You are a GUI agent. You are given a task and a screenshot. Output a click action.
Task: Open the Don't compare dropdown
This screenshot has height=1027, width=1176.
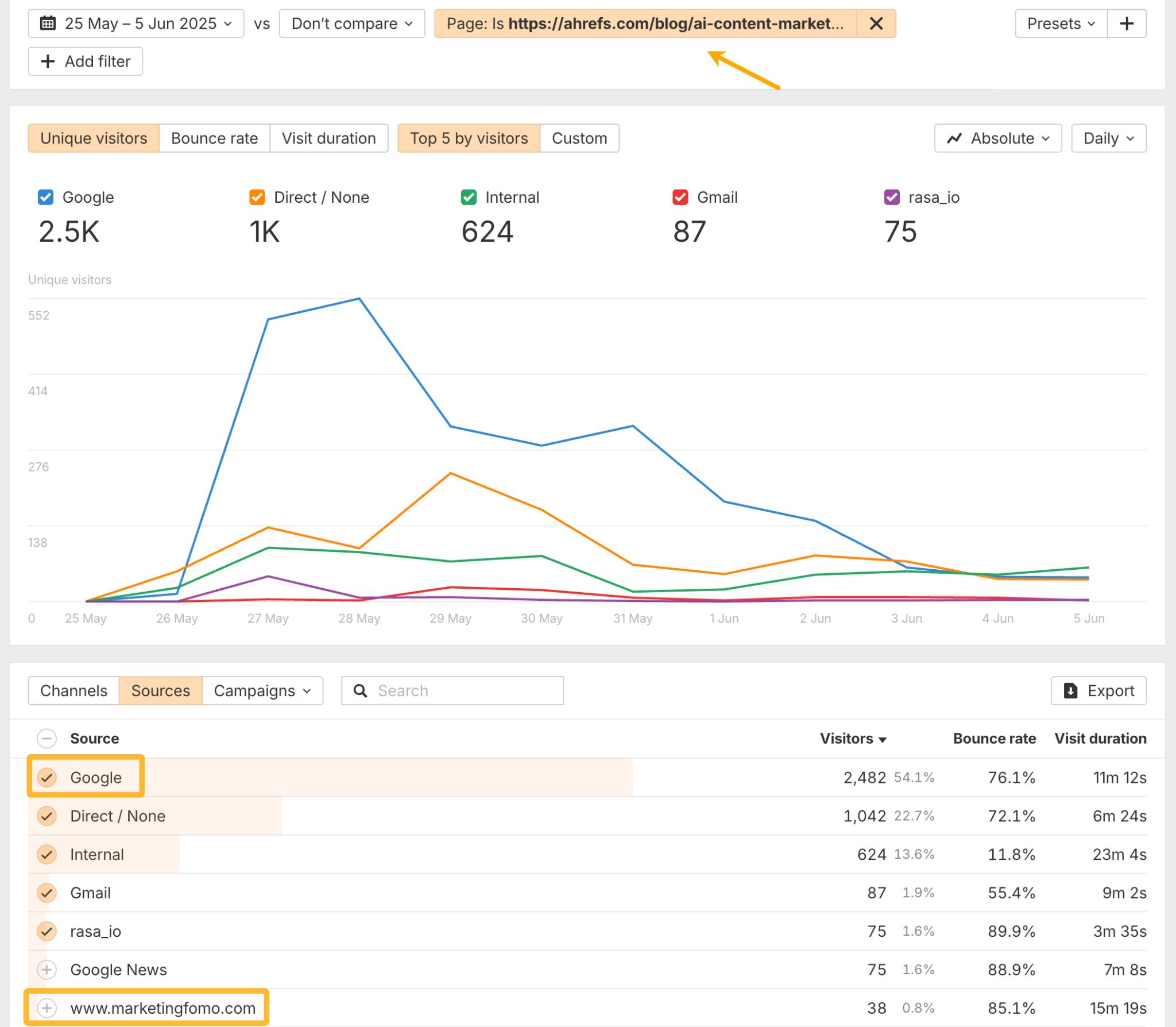[351, 23]
